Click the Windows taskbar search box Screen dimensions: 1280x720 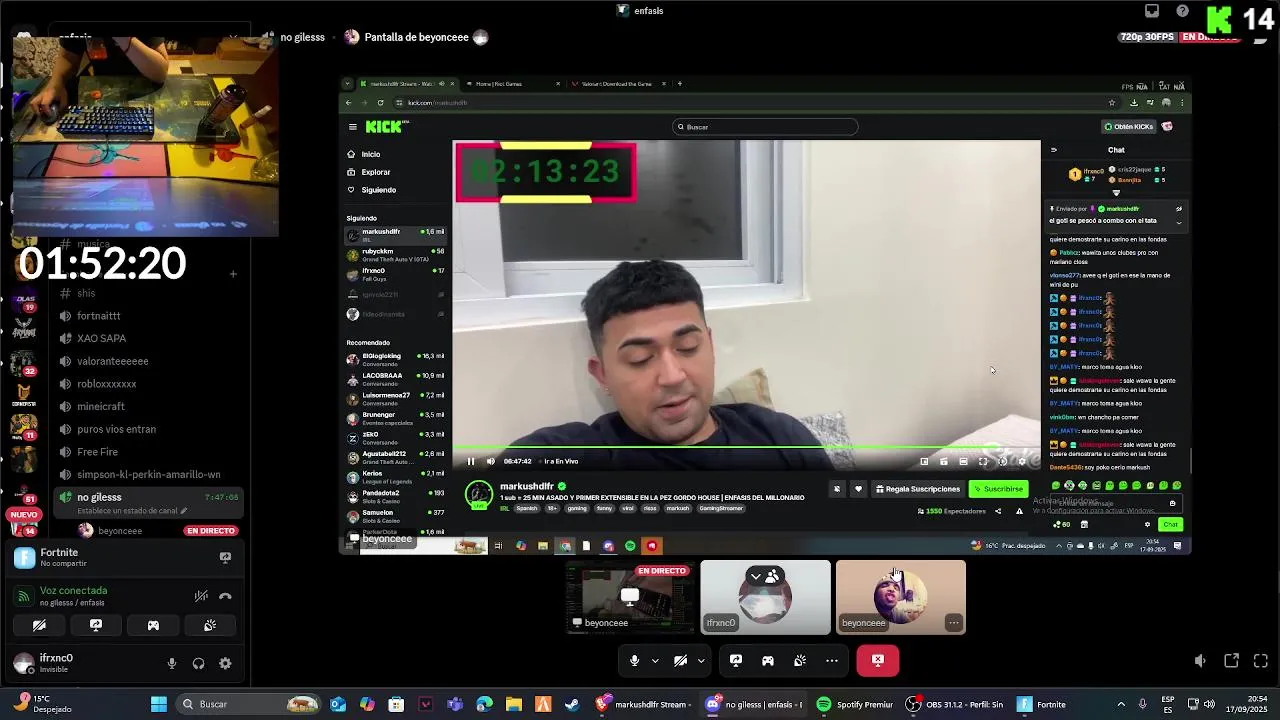click(x=249, y=704)
